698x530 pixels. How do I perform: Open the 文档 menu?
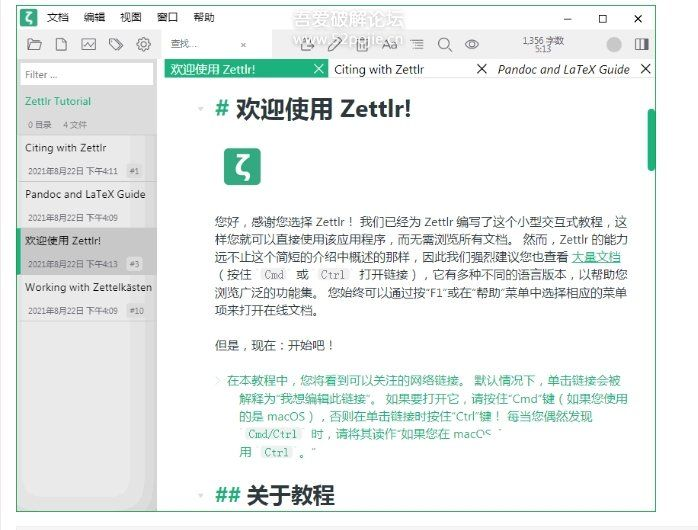[x=58, y=17]
